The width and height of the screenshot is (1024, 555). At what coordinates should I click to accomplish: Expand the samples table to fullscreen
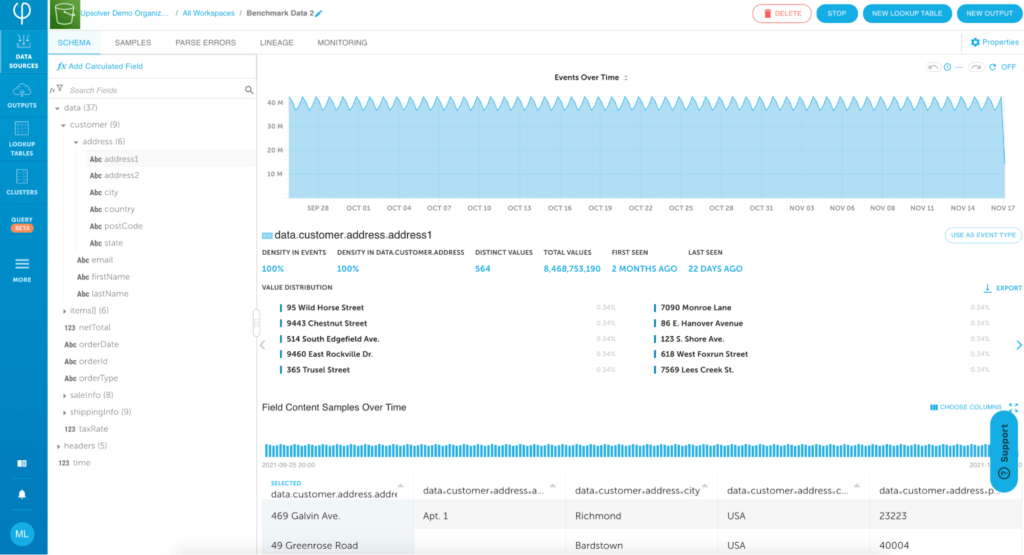click(1013, 407)
